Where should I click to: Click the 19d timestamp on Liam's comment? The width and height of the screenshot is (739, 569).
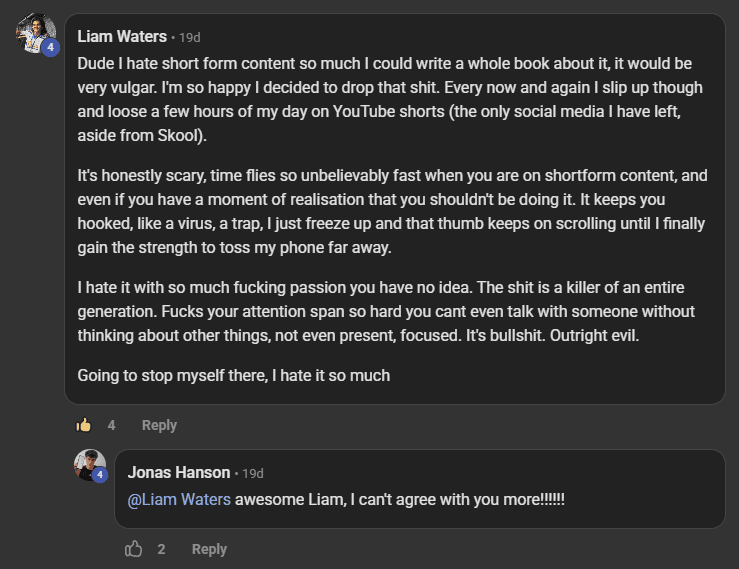(190, 37)
